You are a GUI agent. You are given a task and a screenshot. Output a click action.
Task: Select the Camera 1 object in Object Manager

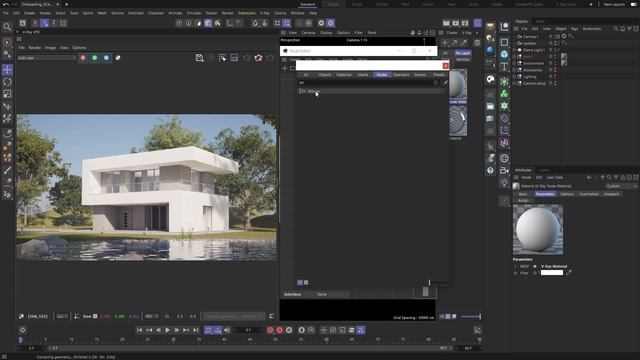530,37
